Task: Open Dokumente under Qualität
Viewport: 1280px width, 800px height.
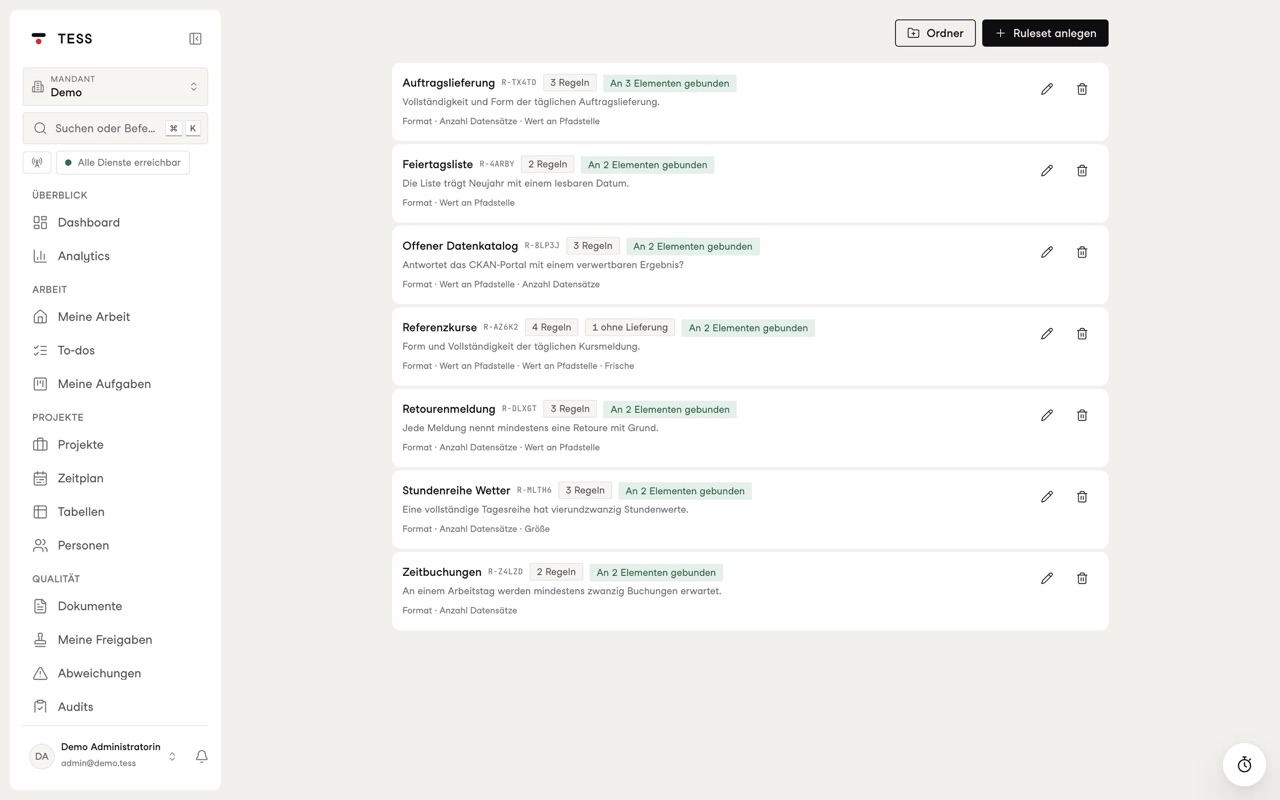Action: [115, 607]
